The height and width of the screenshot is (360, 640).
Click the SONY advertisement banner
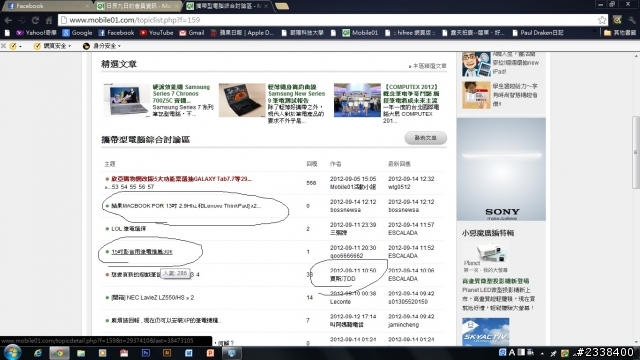pos(501,169)
